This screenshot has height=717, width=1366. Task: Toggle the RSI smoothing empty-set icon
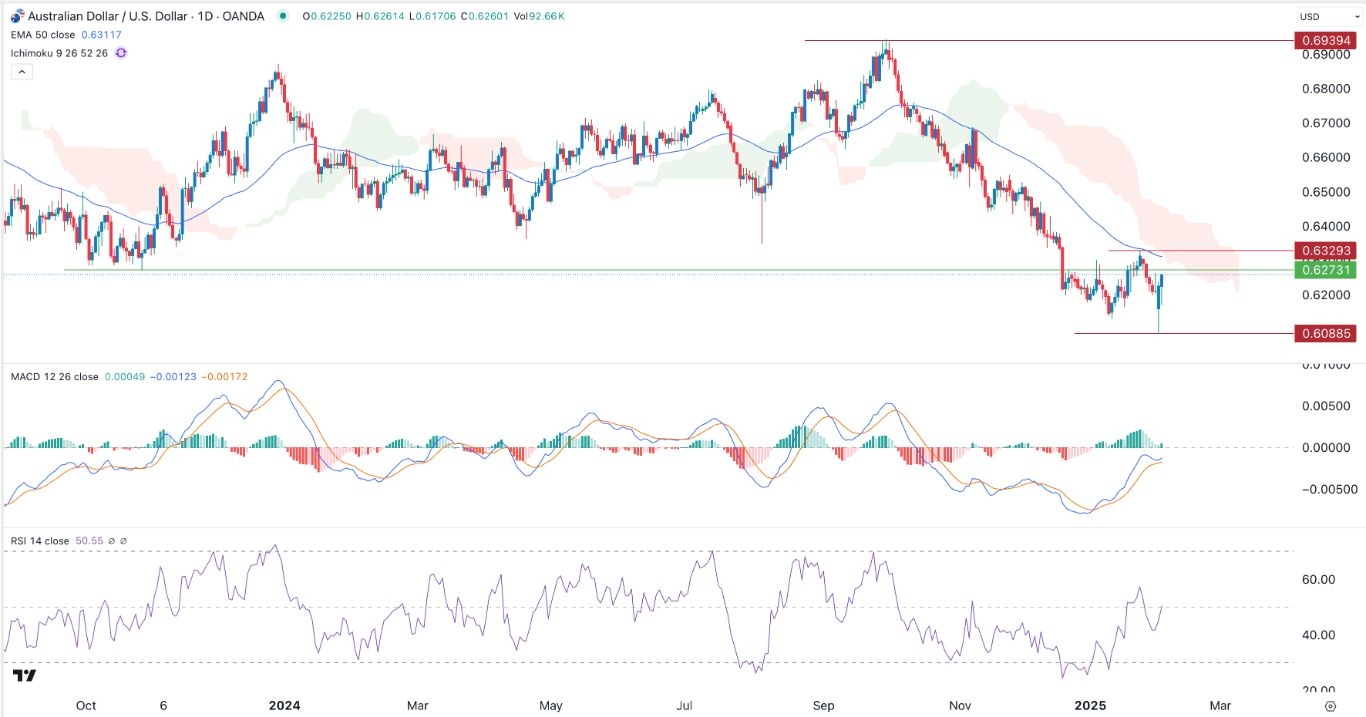(111, 539)
